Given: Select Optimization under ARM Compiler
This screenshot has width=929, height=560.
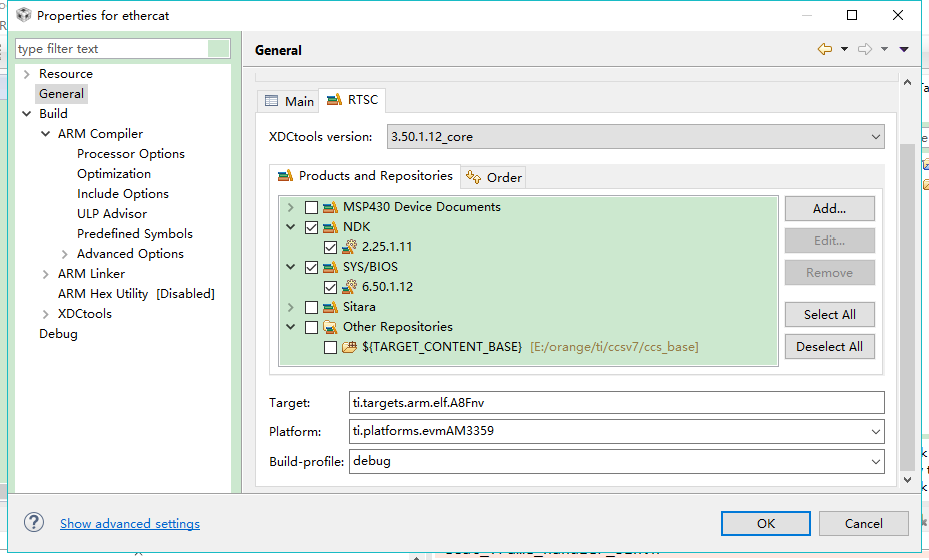Looking at the screenshot, I should pos(114,174).
